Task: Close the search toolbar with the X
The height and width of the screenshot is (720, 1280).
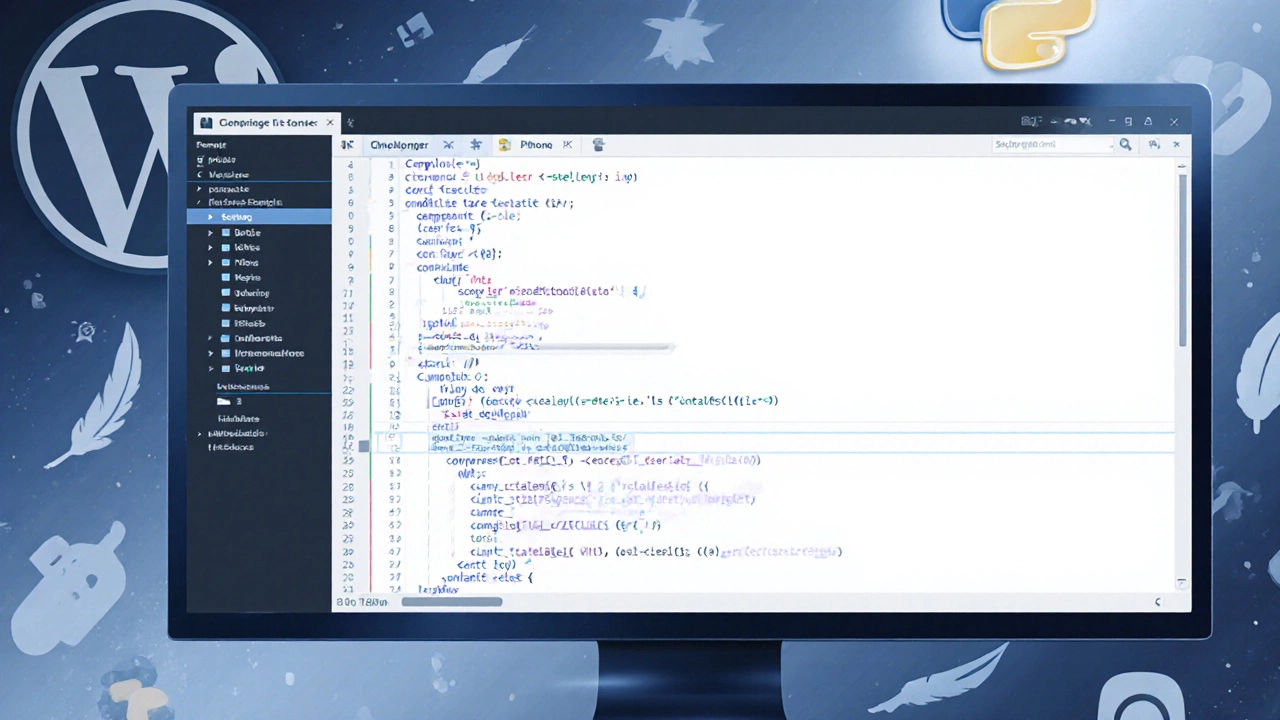Action: pyautogui.click(x=1176, y=145)
